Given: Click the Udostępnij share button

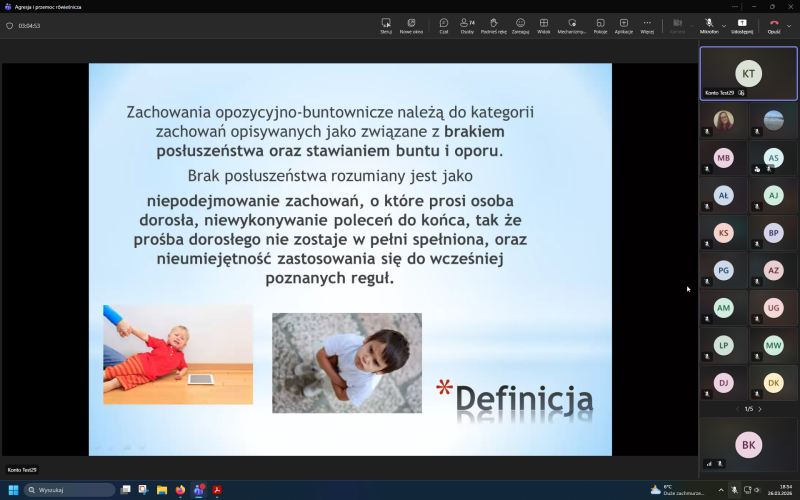Looking at the screenshot, I should click(x=741, y=24).
